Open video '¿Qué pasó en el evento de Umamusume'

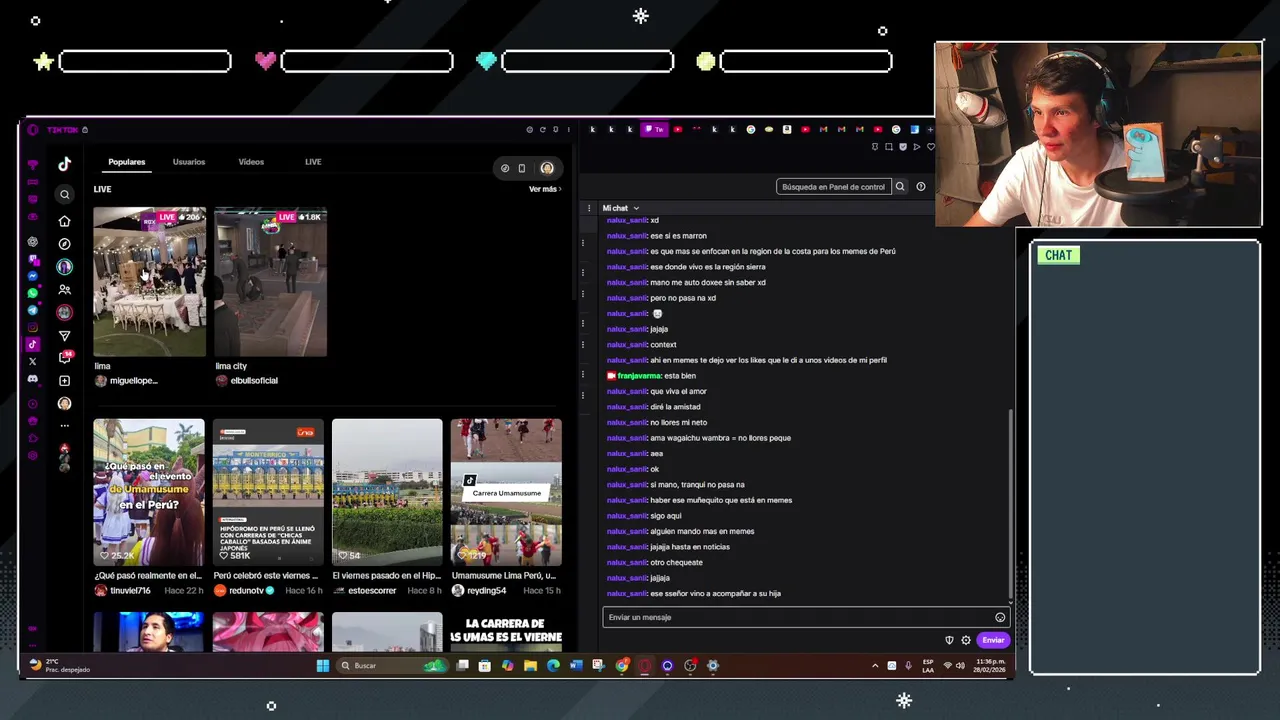(149, 492)
